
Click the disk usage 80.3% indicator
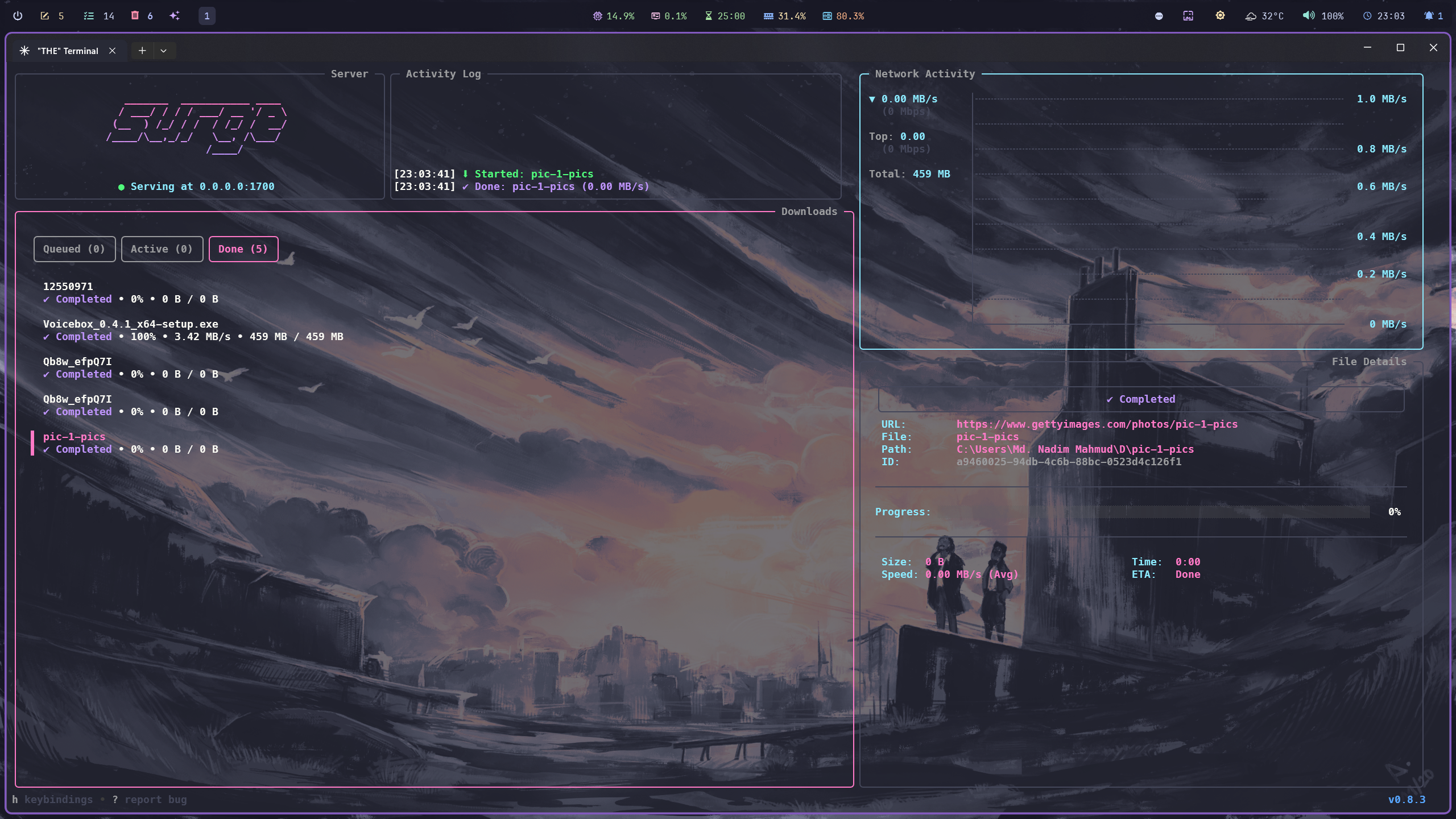pyautogui.click(x=843, y=16)
